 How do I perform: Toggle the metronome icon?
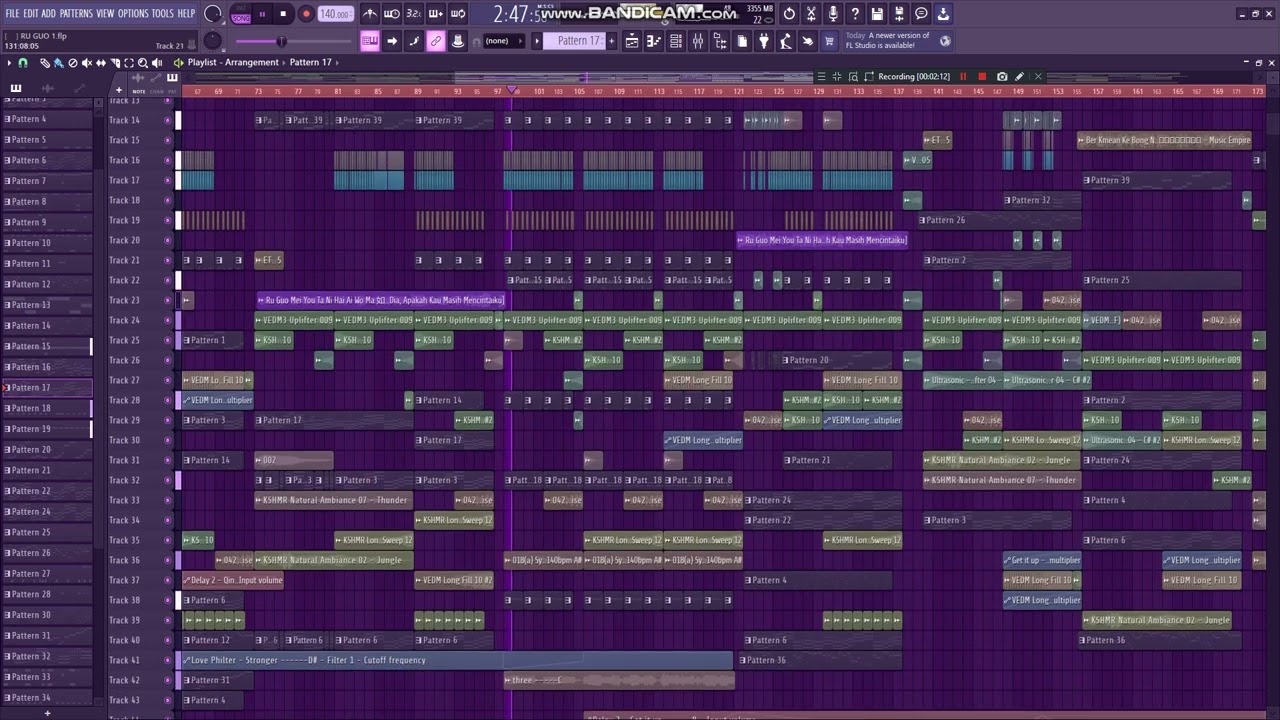coord(371,14)
